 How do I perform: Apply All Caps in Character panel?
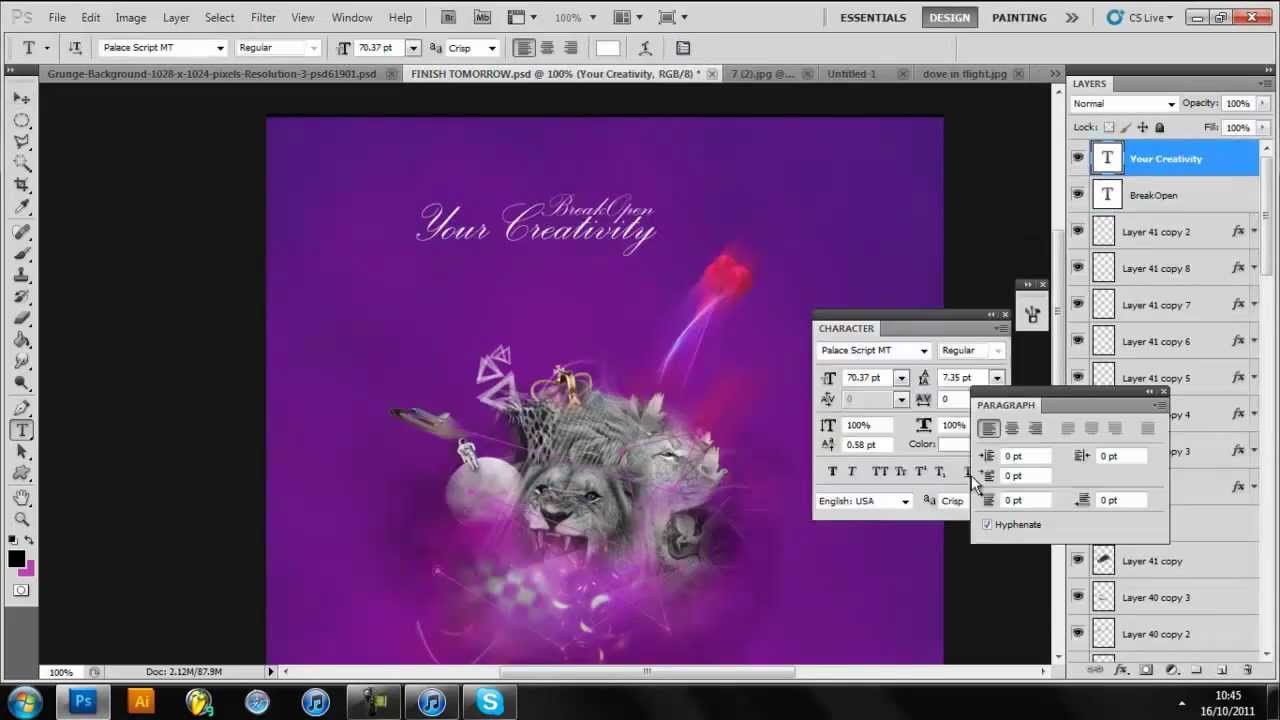(879, 471)
